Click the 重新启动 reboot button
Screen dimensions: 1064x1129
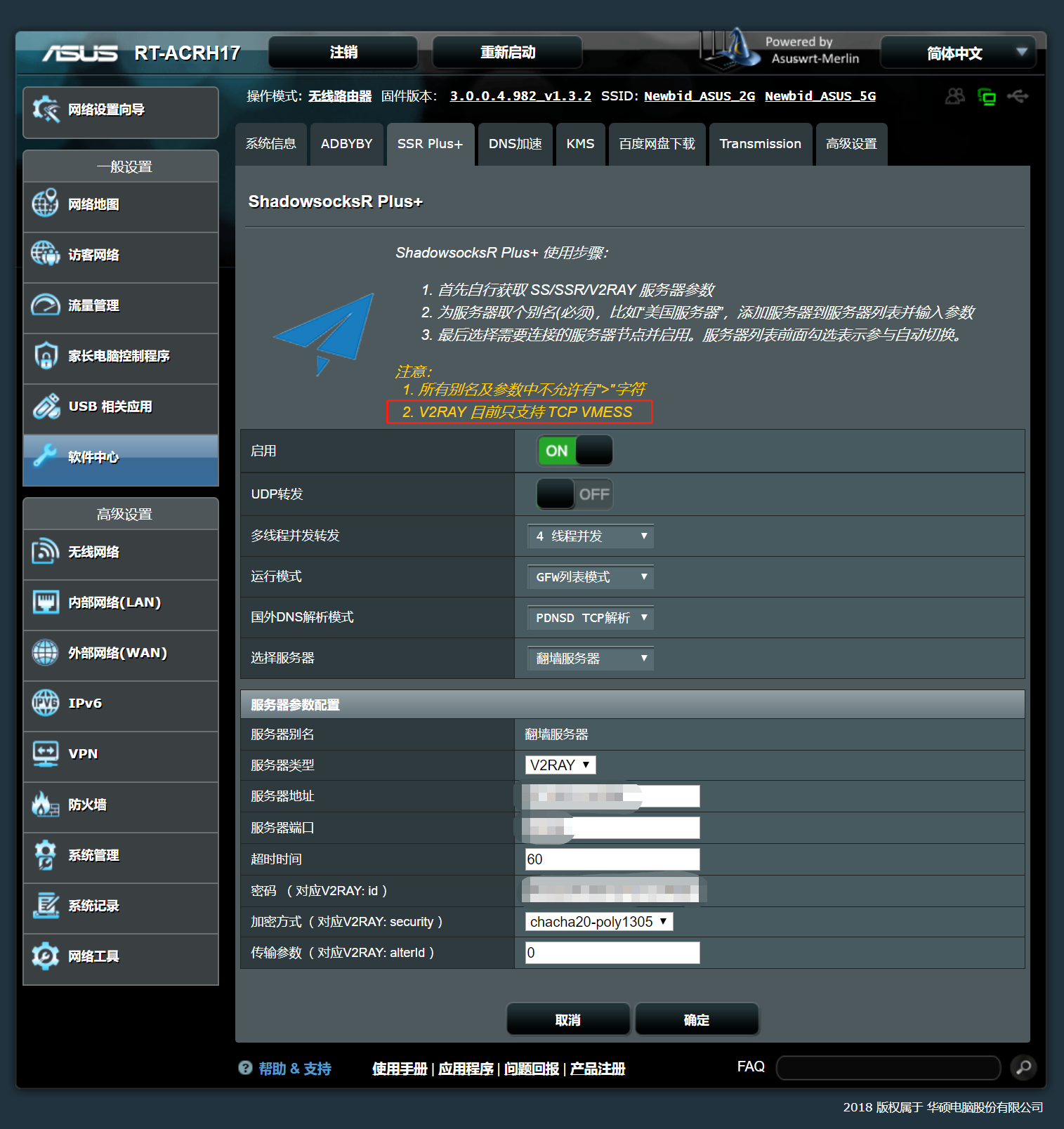[x=507, y=52]
